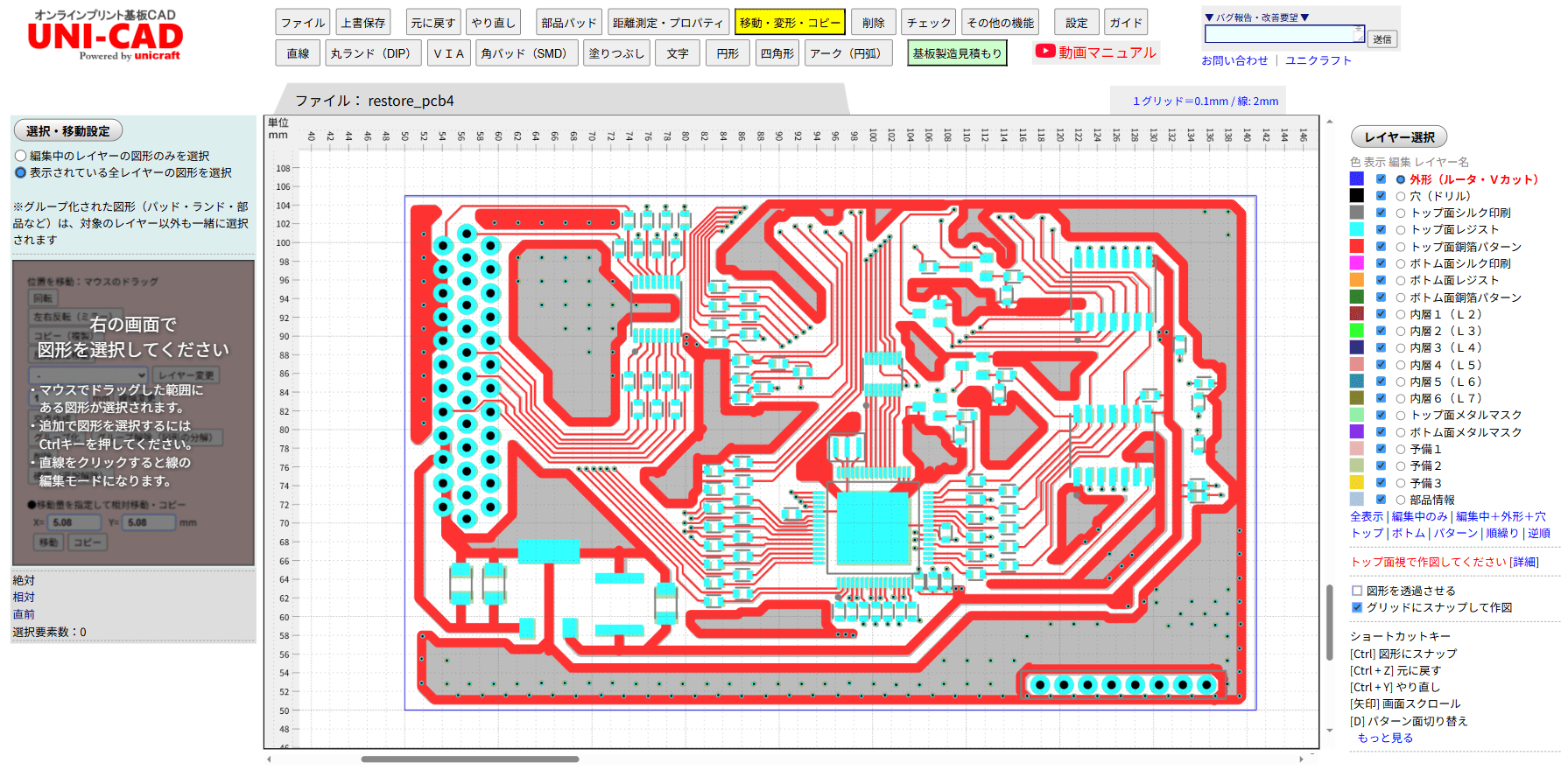Open the ファイル menu

point(303,23)
